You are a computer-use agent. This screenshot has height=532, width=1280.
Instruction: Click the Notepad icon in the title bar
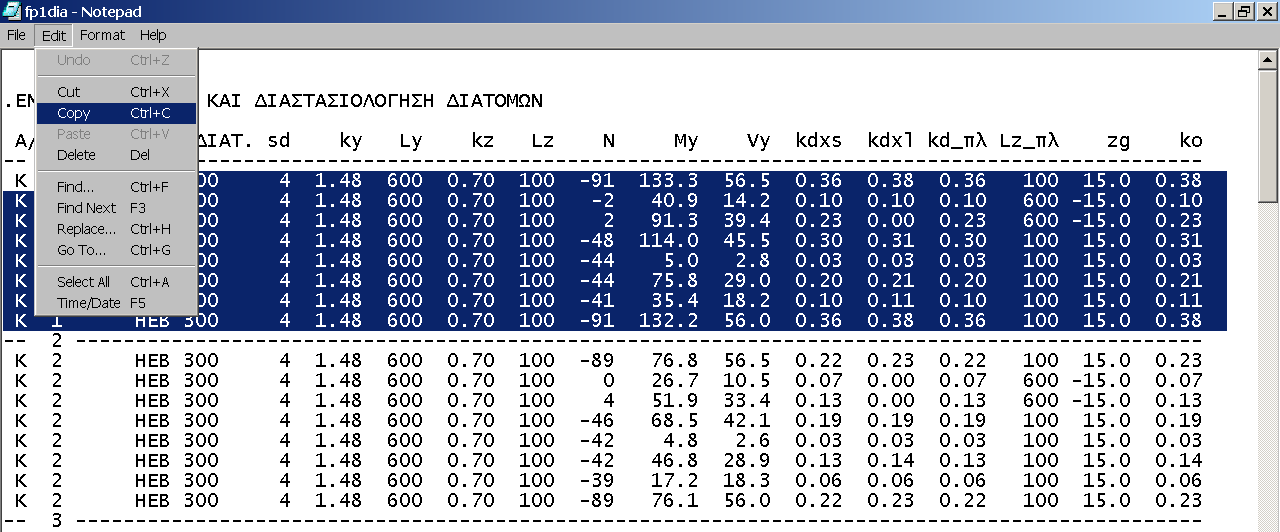click(12, 12)
